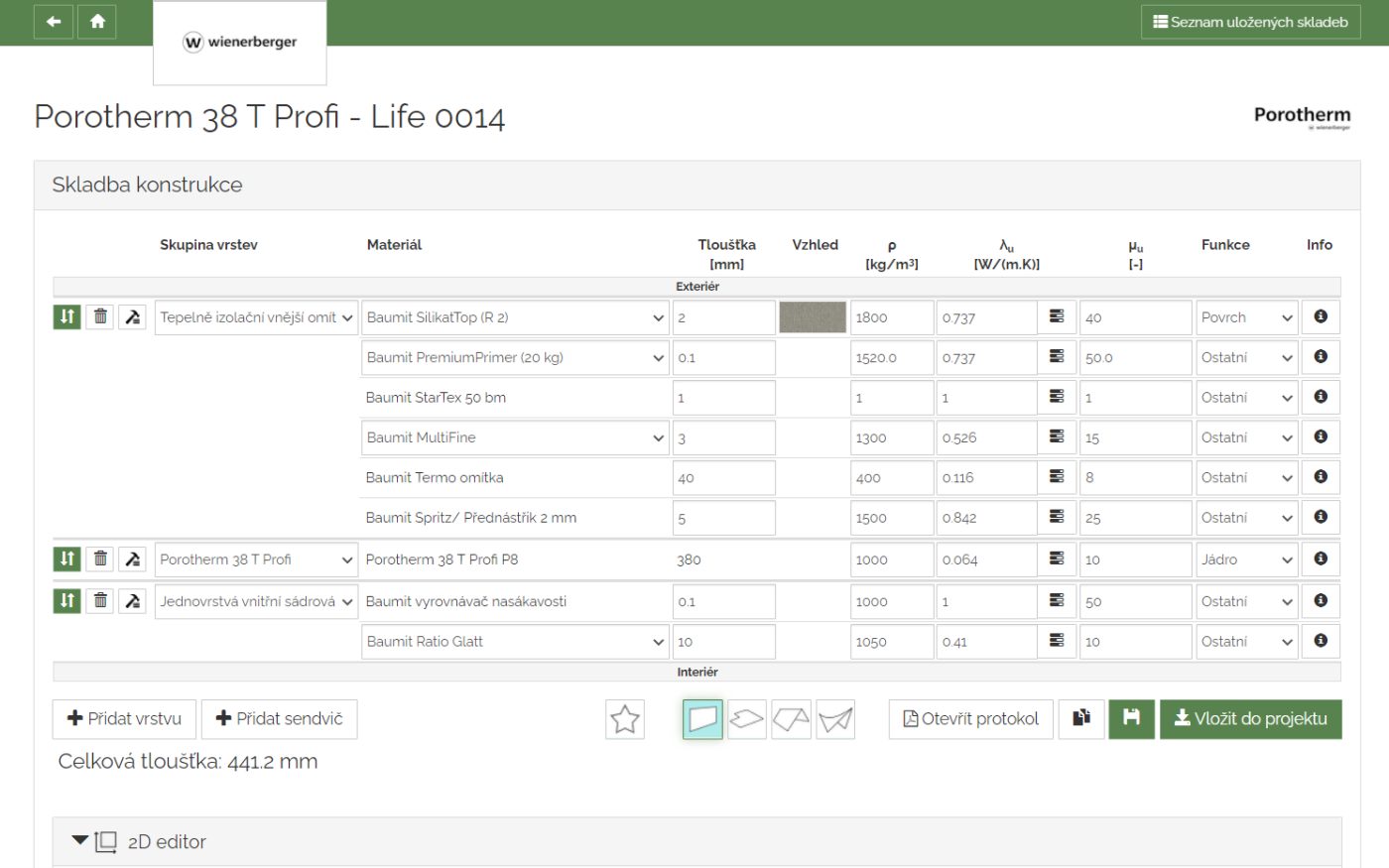Screen dimensions: 1389x868
Task: Click Vložit do projektu button
Action: (1250, 719)
